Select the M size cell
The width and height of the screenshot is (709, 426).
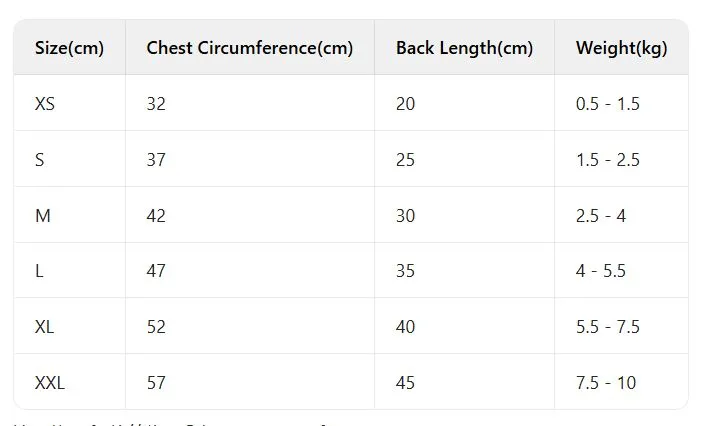(43, 216)
